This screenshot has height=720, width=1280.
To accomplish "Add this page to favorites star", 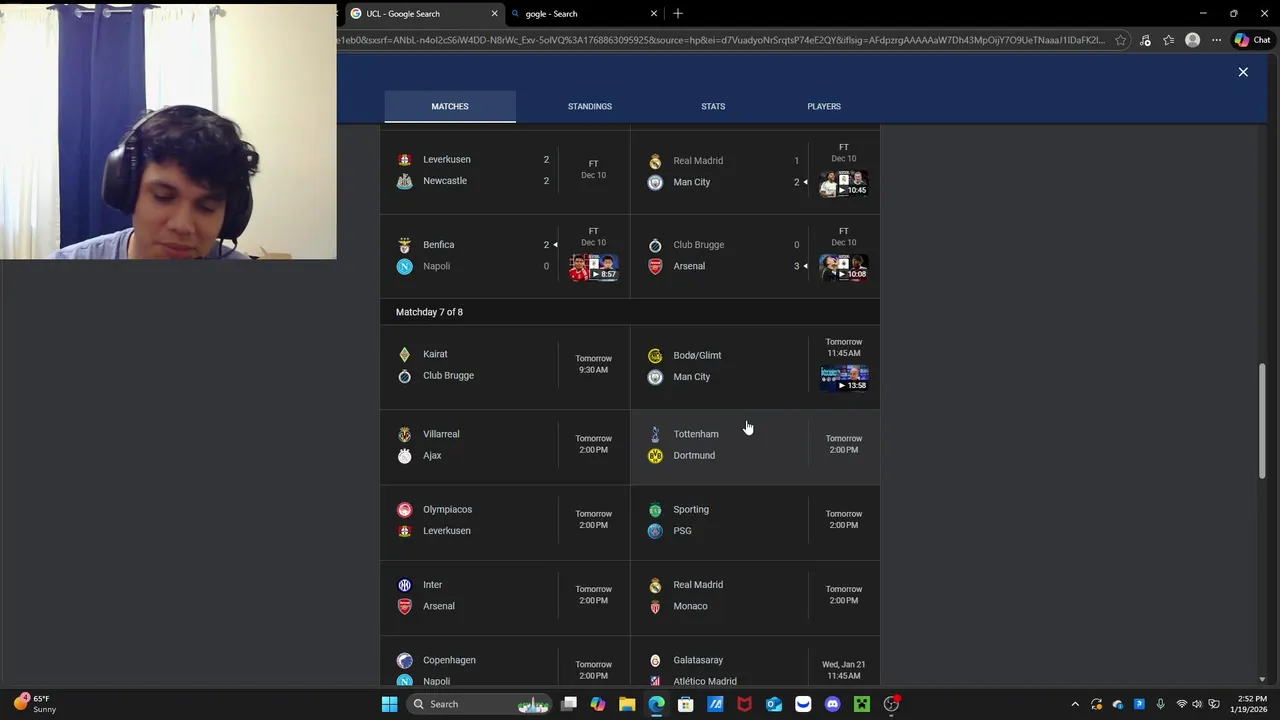I will tap(1121, 40).
